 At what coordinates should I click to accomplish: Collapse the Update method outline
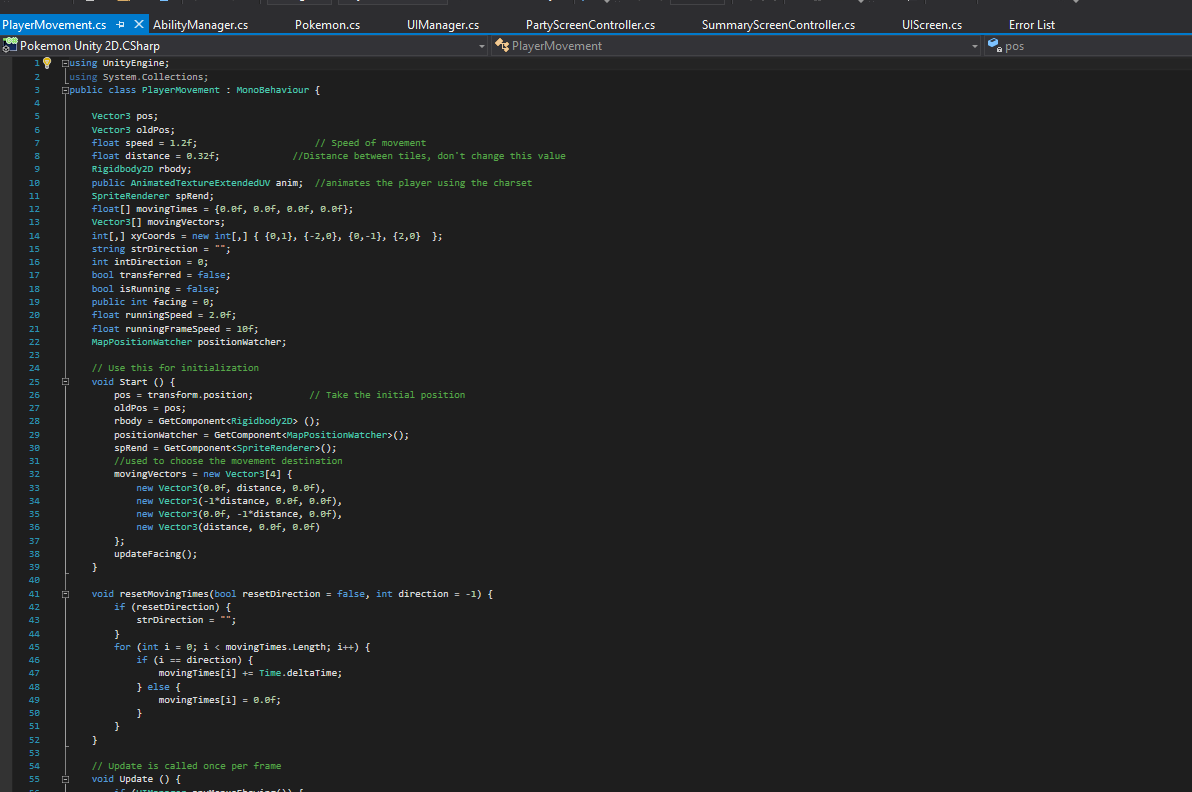pyautogui.click(x=66, y=779)
